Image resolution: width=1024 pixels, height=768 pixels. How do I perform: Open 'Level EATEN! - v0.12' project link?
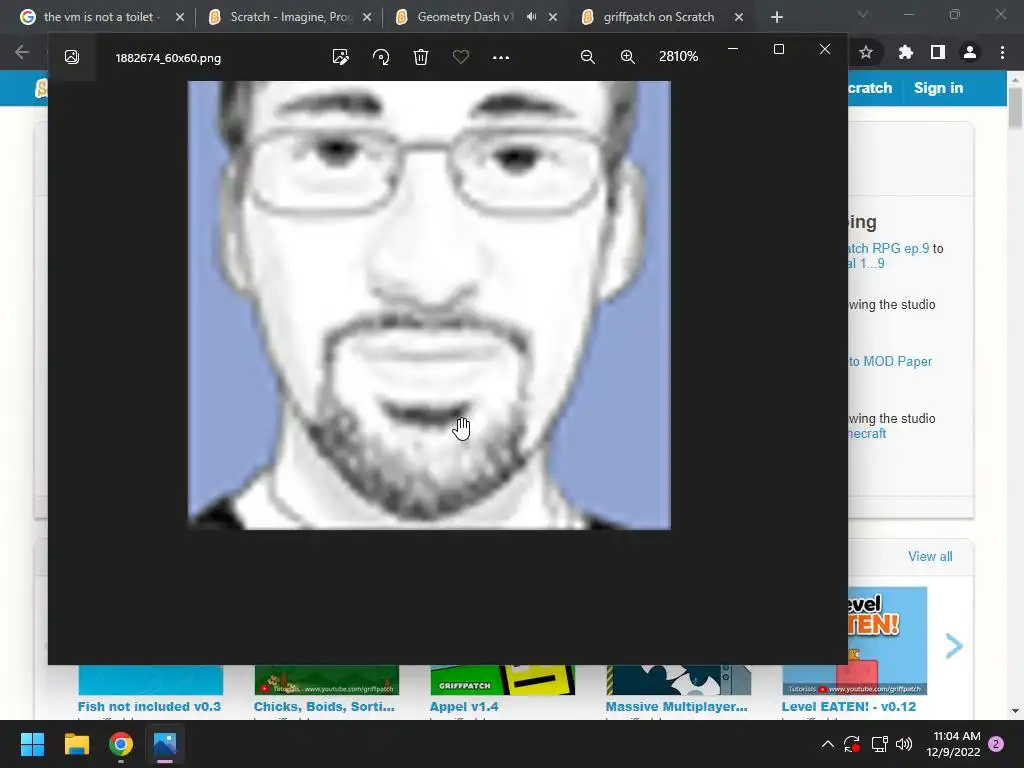[x=849, y=707]
